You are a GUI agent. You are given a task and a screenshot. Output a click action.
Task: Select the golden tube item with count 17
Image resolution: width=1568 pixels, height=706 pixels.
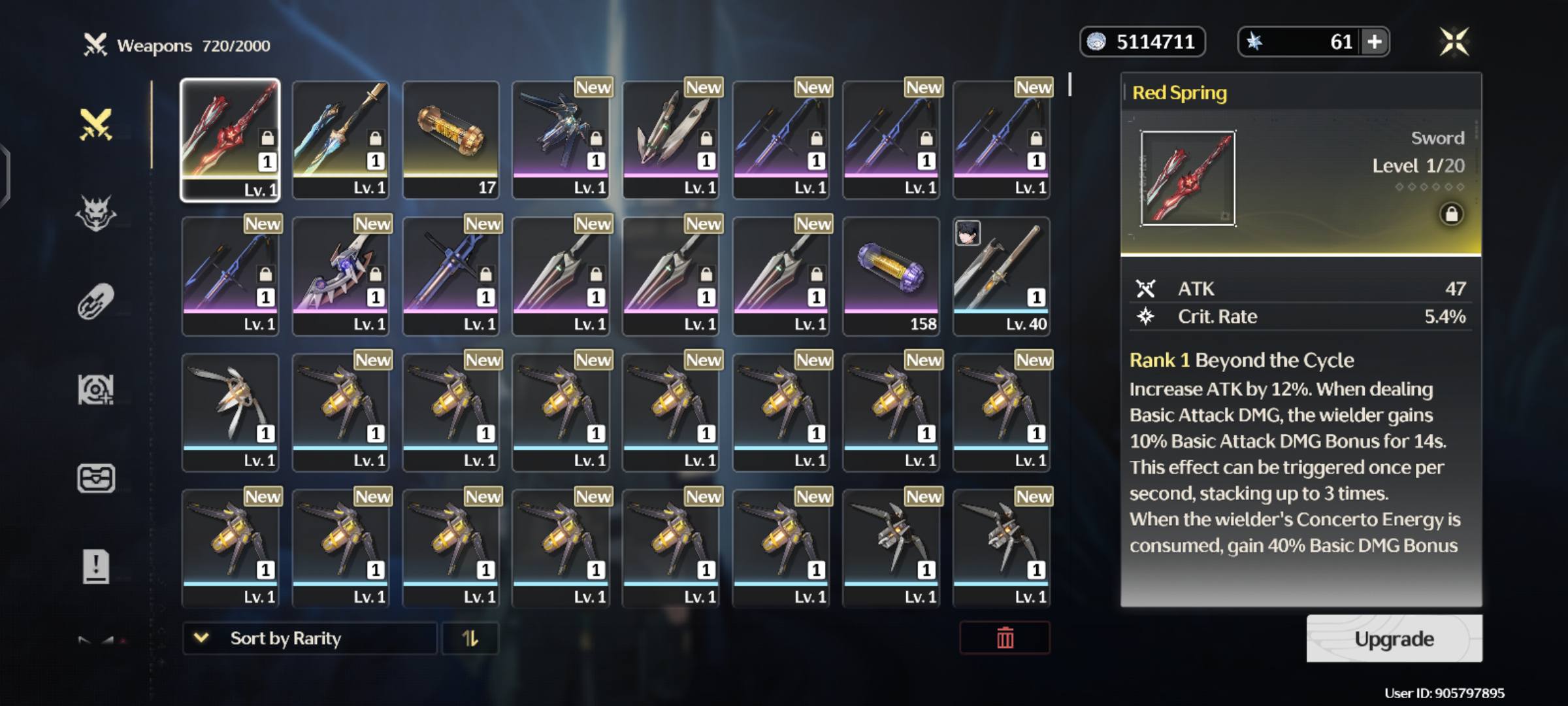pos(451,140)
